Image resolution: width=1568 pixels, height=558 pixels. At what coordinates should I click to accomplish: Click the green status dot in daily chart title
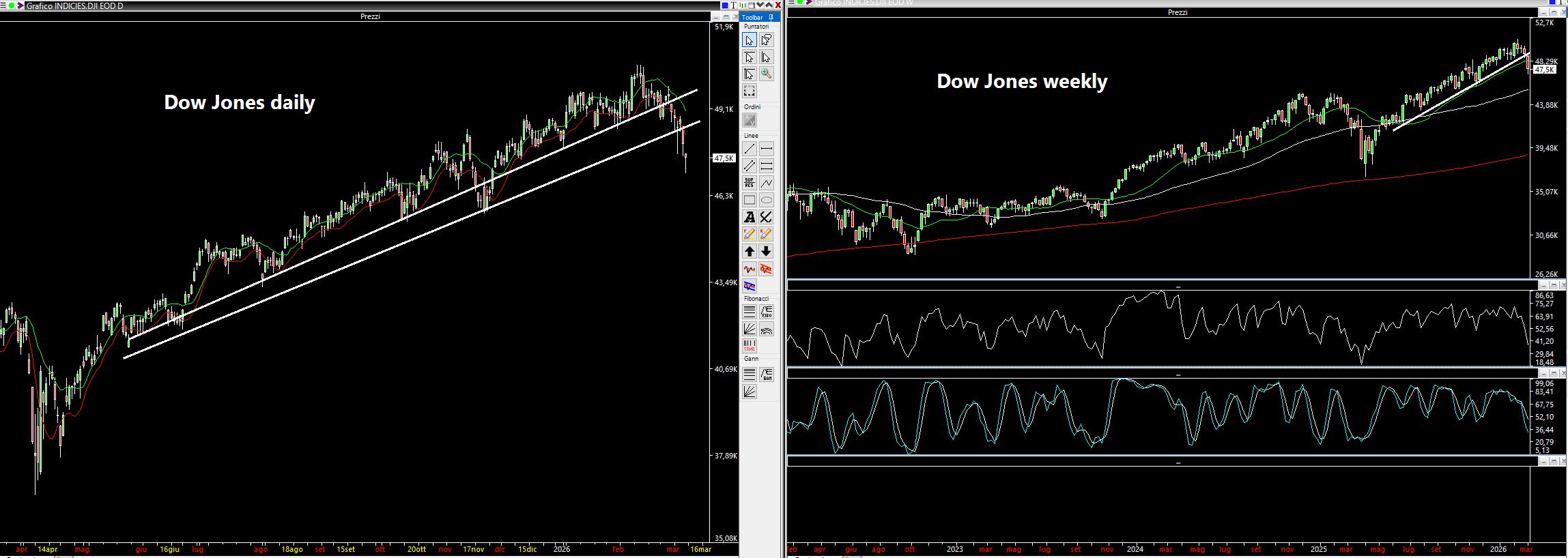coord(12,5)
